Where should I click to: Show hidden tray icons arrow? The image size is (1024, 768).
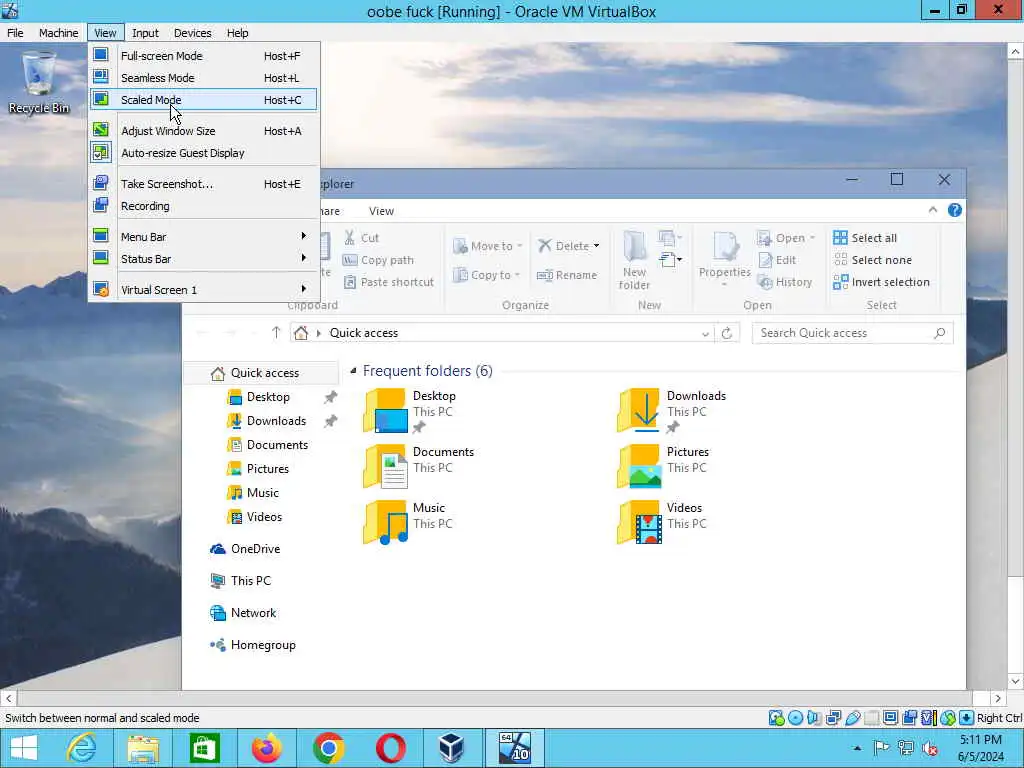(857, 748)
